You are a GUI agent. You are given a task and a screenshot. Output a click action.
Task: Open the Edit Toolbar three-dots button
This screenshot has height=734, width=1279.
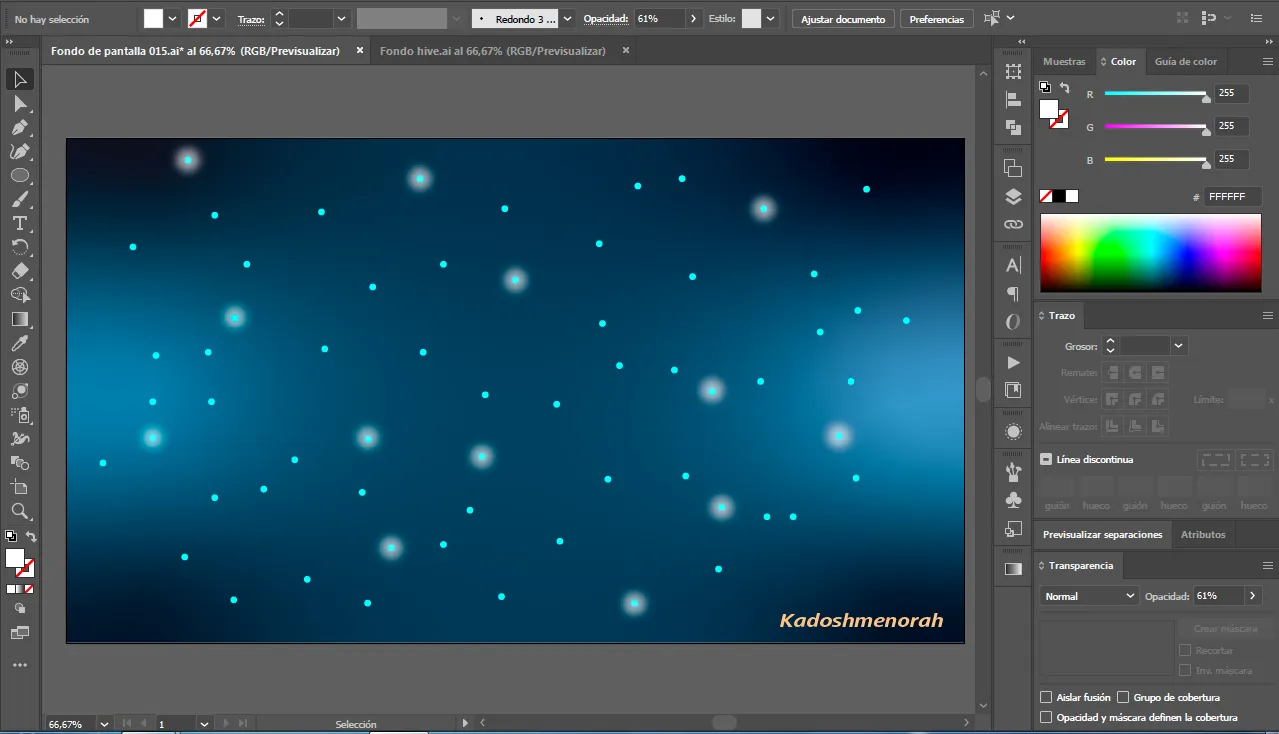pyautogui.click(x=20, y=665)
